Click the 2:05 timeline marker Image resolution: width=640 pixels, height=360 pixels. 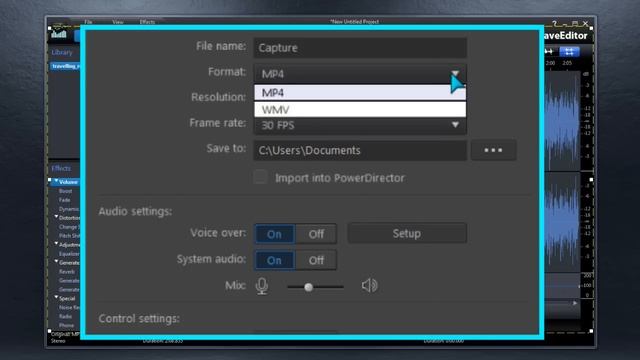pyautogui.click(x=567, y=63)
